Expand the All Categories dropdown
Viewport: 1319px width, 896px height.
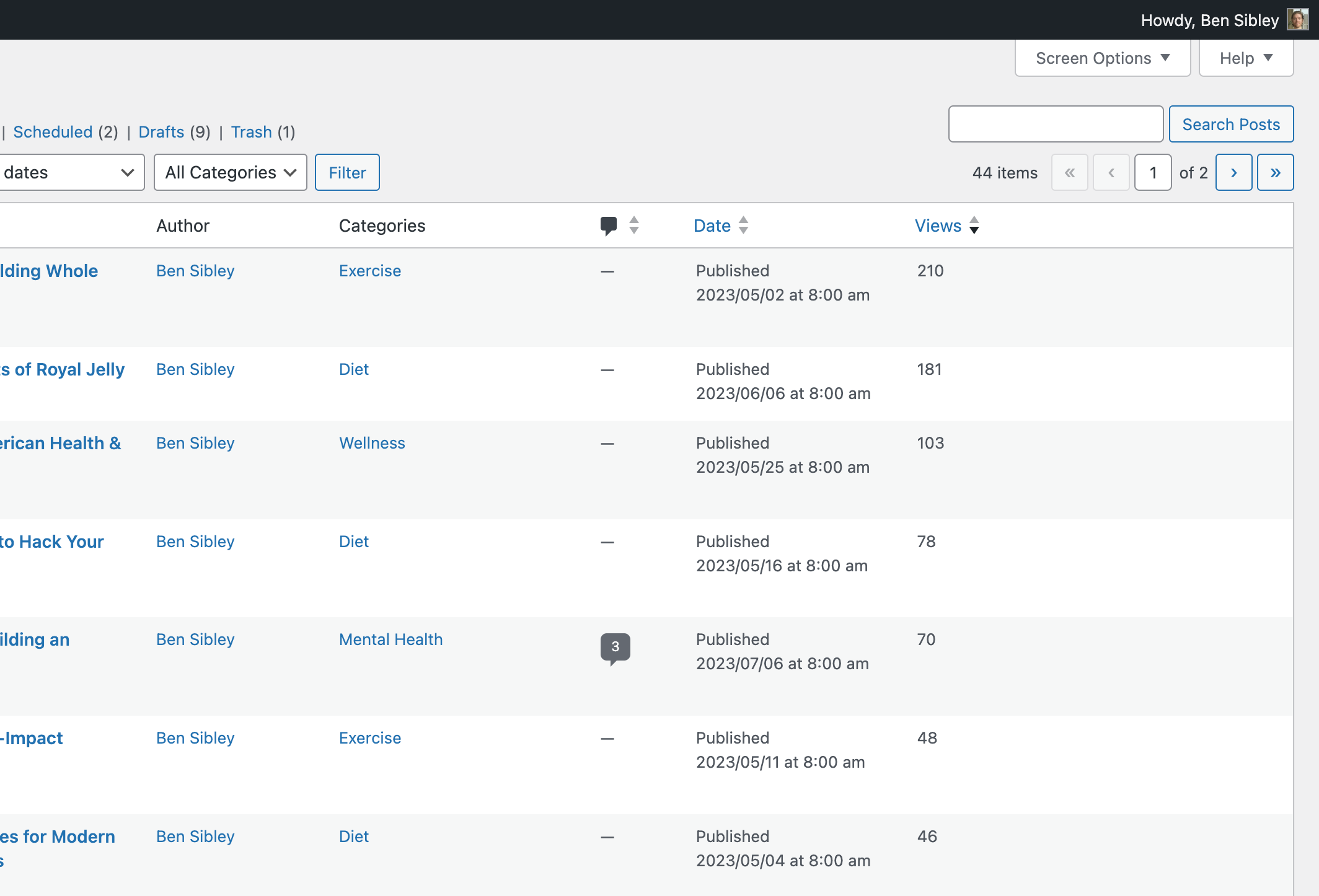point(229,172)
